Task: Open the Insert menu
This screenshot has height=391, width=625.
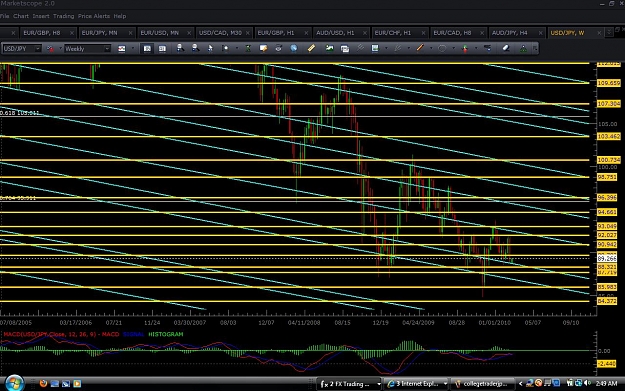Action: tap(41, 16)
